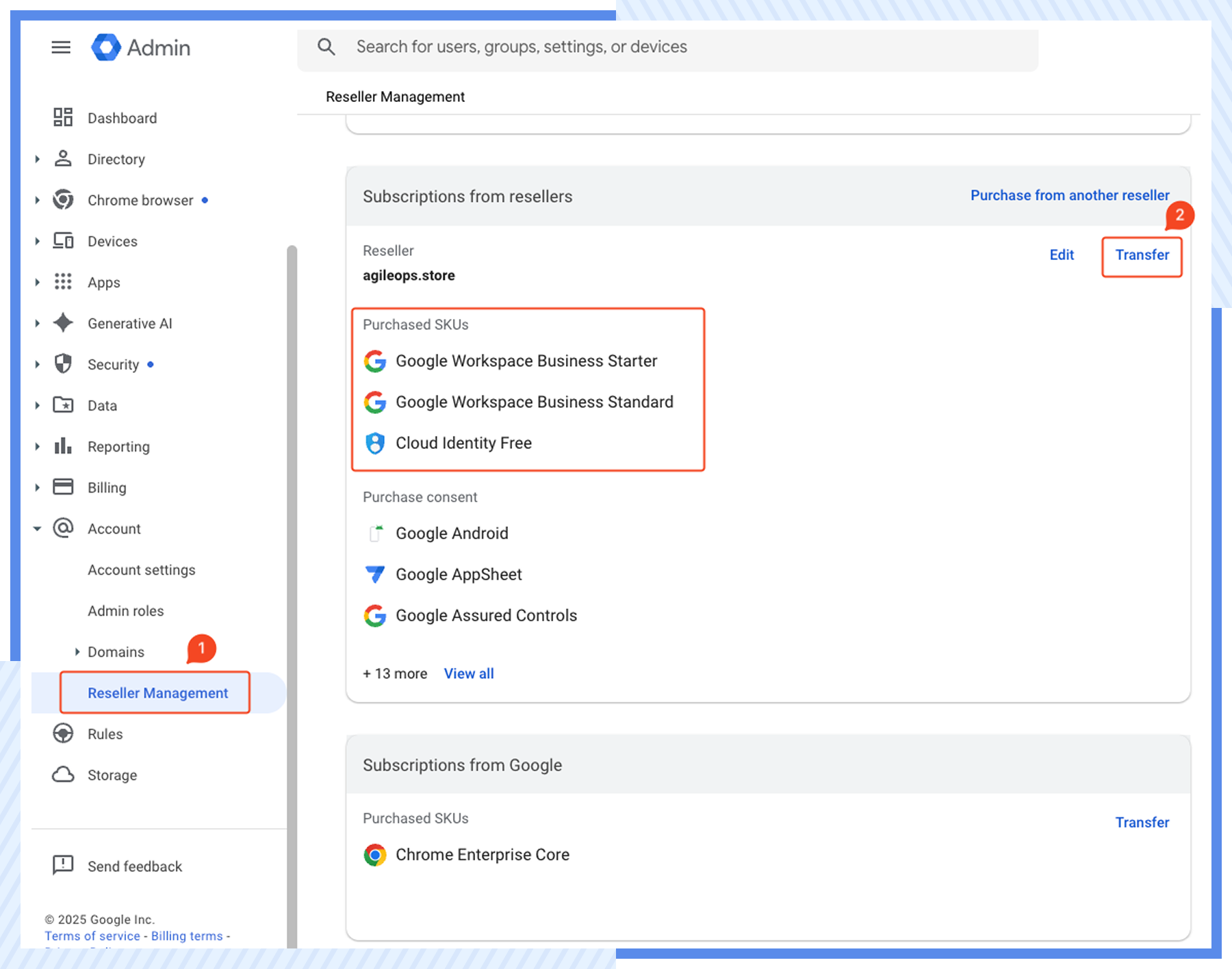Select the Reporting bar chart icon
This screenshot has width=1232, height=969.
tap(63, 446)
